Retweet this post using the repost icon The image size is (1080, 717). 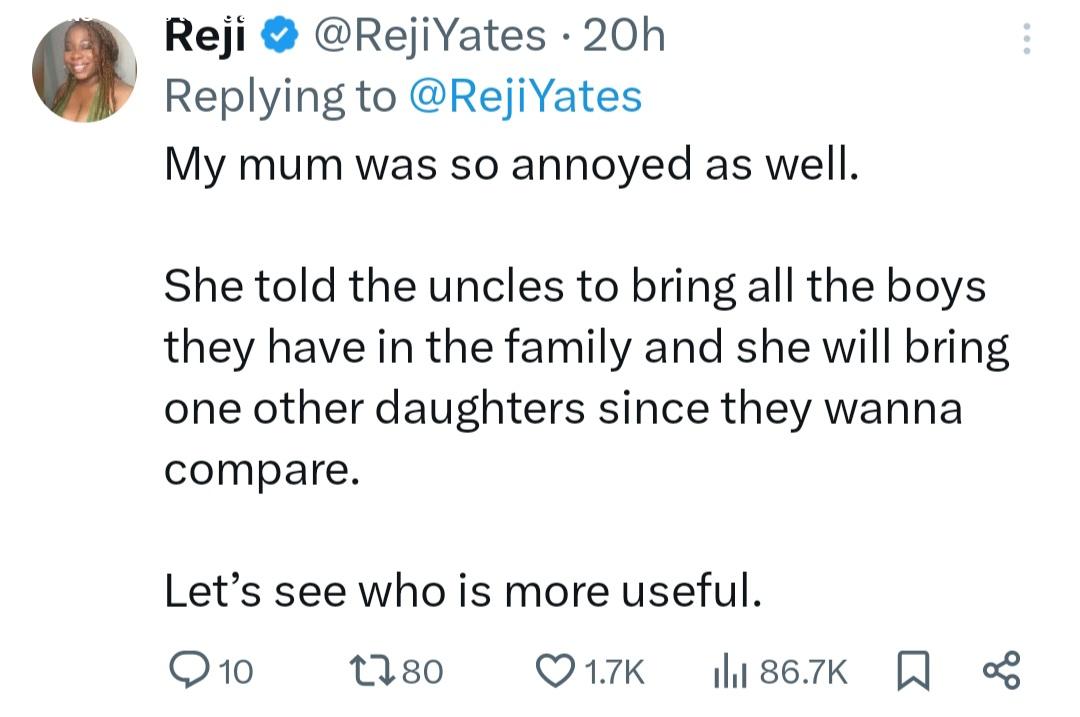[x=377, y=670]
